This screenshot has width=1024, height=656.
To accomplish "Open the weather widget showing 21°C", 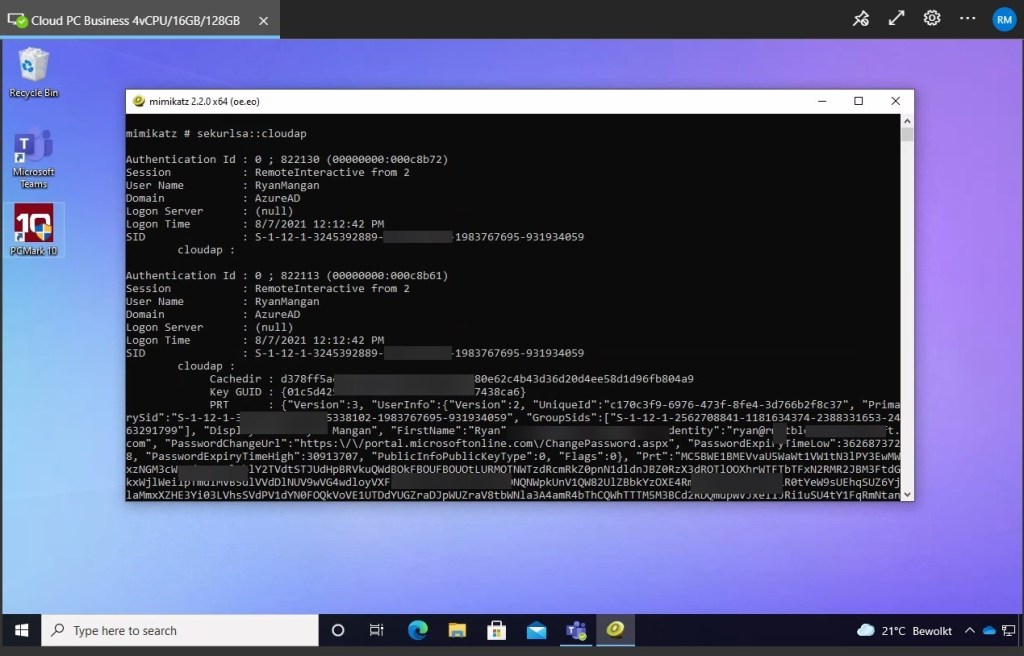I will click(904, 631).
